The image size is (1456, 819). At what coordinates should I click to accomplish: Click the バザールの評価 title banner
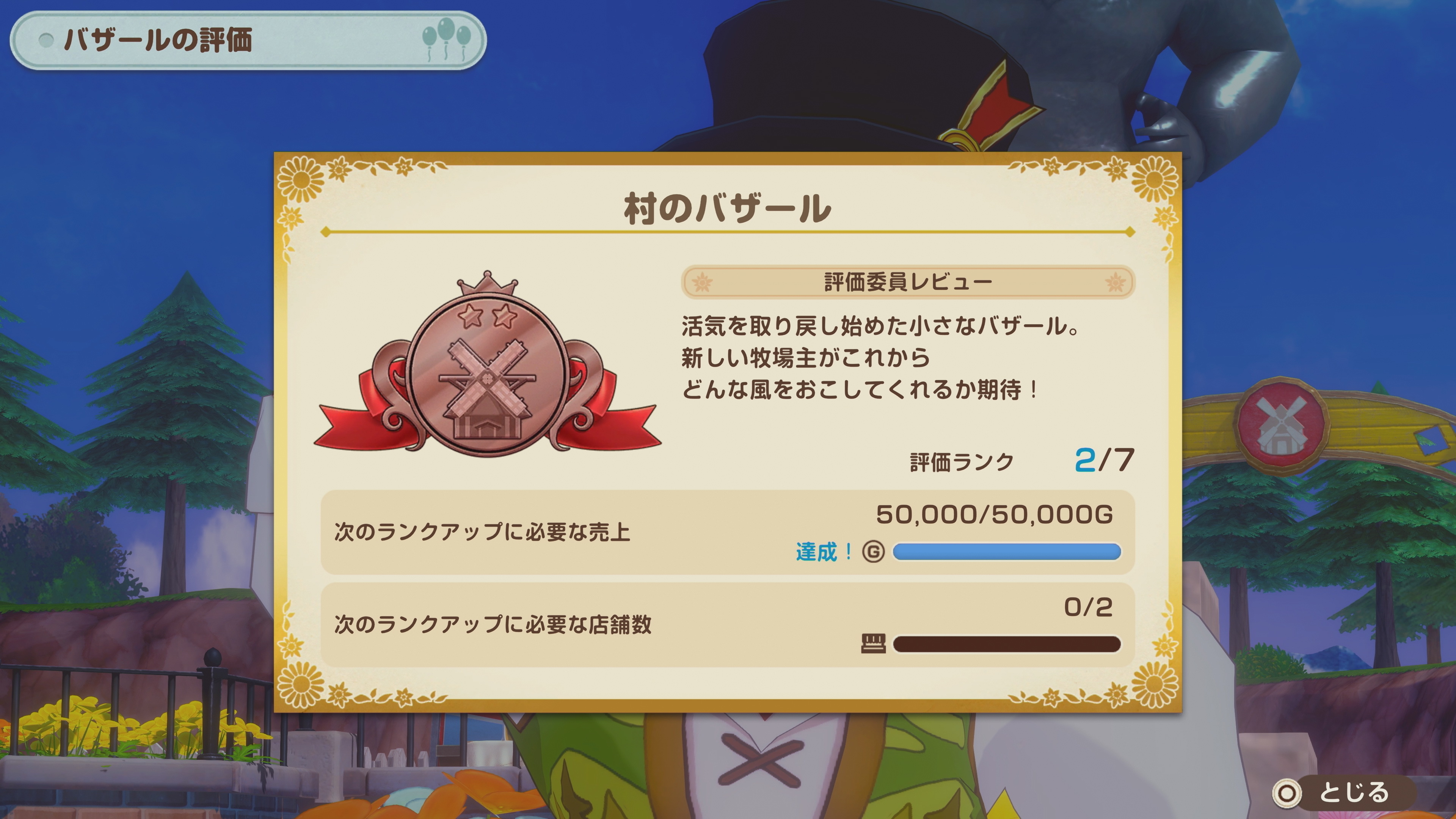(x=248, y=40)
